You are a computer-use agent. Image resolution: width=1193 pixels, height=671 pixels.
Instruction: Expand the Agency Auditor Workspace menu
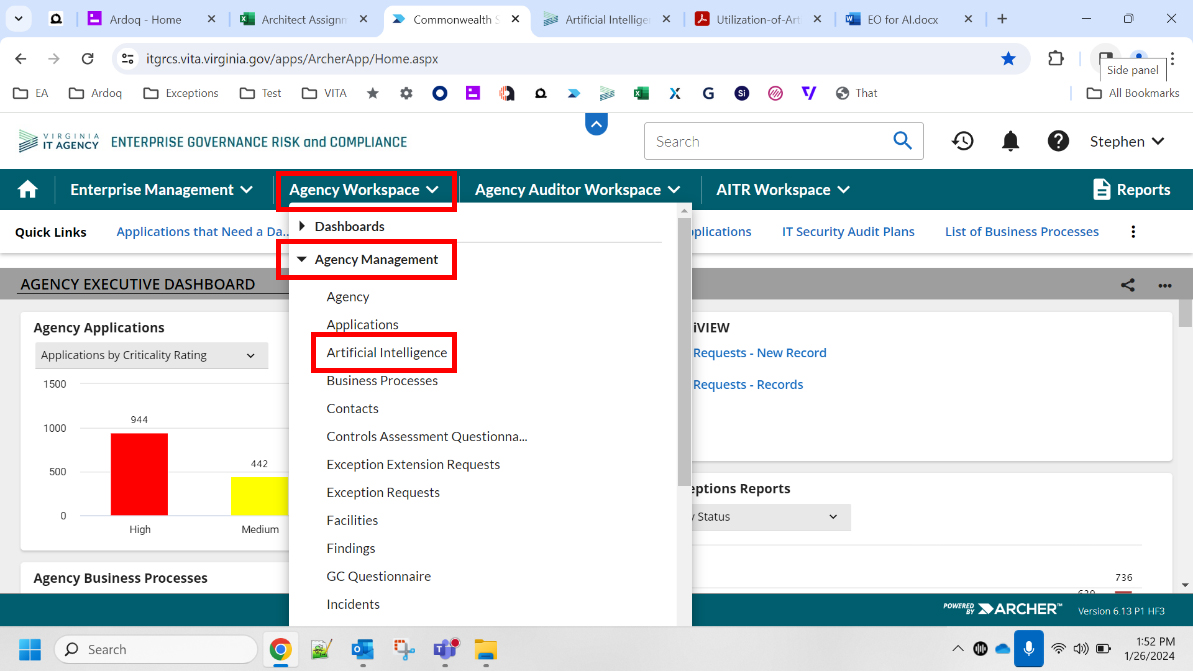click(x=577, y=189)
